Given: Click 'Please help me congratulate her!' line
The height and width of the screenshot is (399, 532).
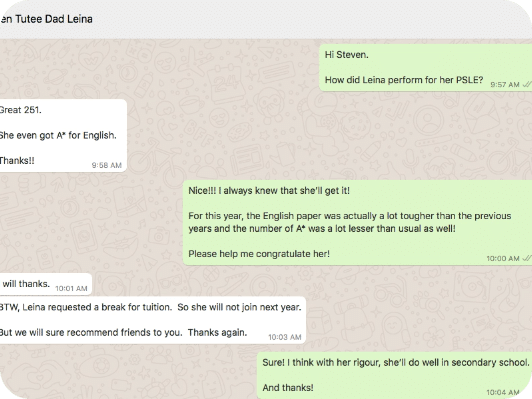Looking at the screenshot, I should click(x=259, y=254).
